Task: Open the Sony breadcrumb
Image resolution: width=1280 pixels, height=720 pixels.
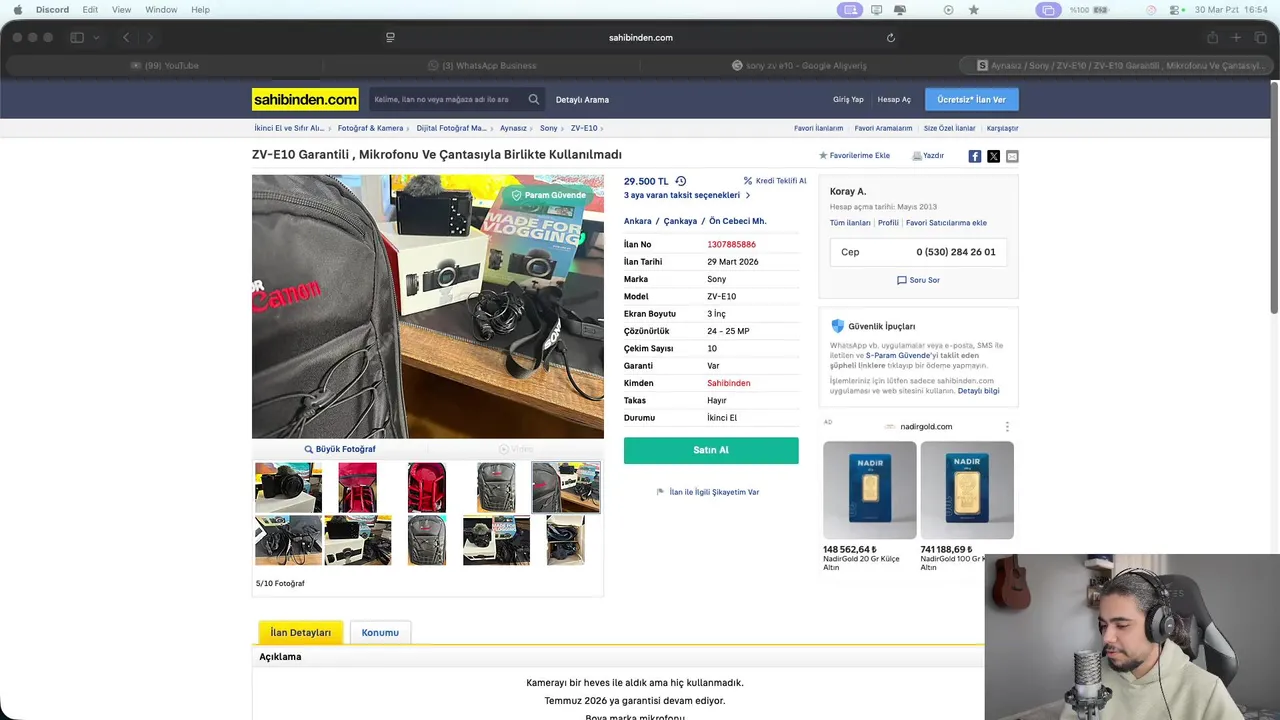Action: tap(549, 128)
